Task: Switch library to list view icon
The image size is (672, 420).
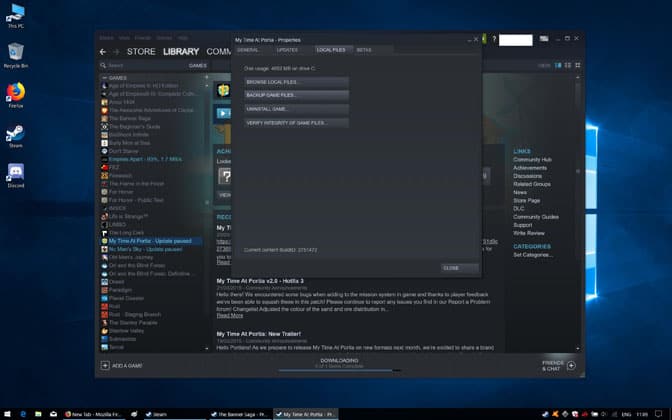Action: 568,65
